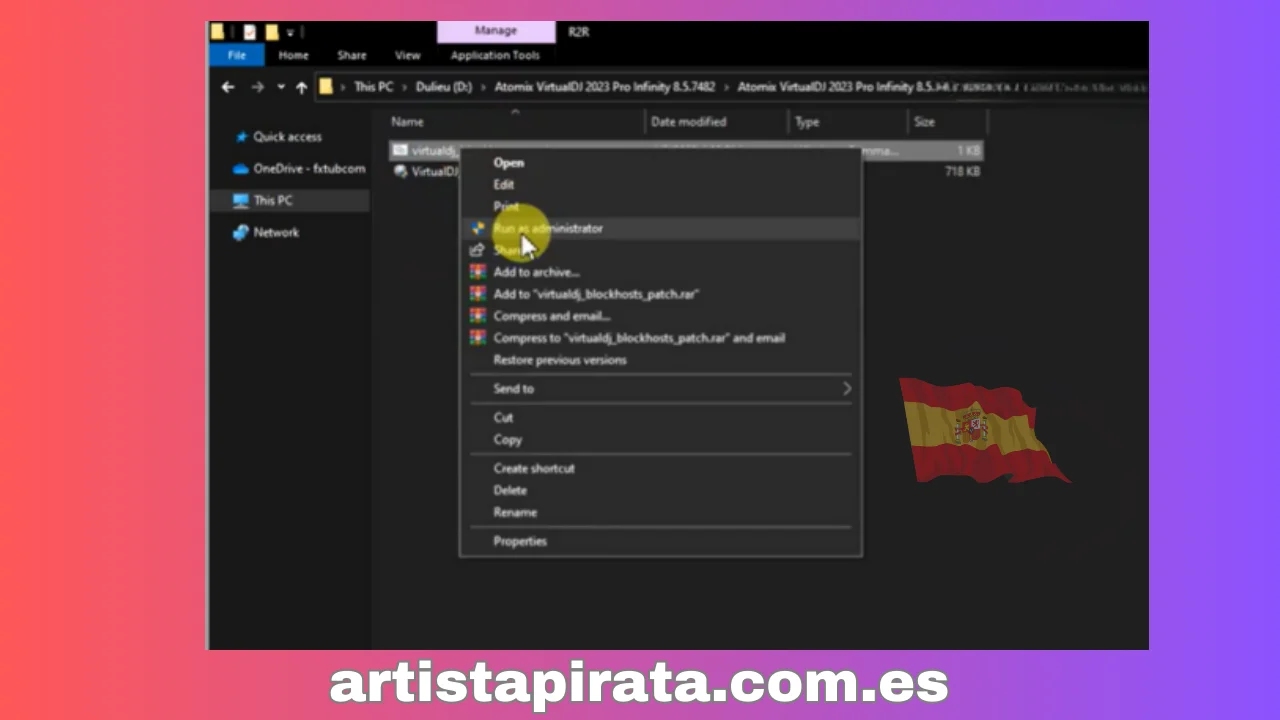Go back with the Back arrow
Image resolution: width=1280 pixels, height=720 pixels.
coord(228,87)
